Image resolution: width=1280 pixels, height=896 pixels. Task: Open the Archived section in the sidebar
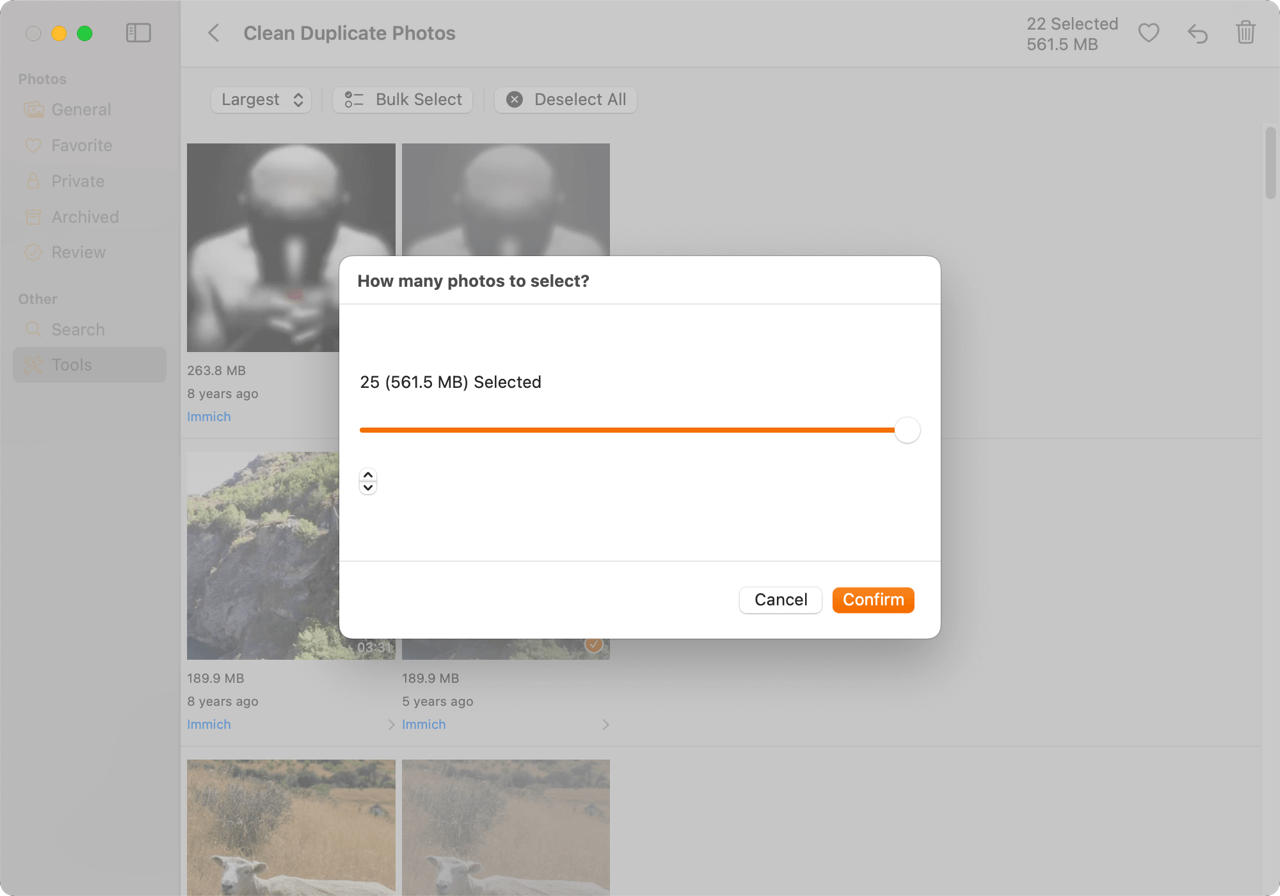[84, 217]
